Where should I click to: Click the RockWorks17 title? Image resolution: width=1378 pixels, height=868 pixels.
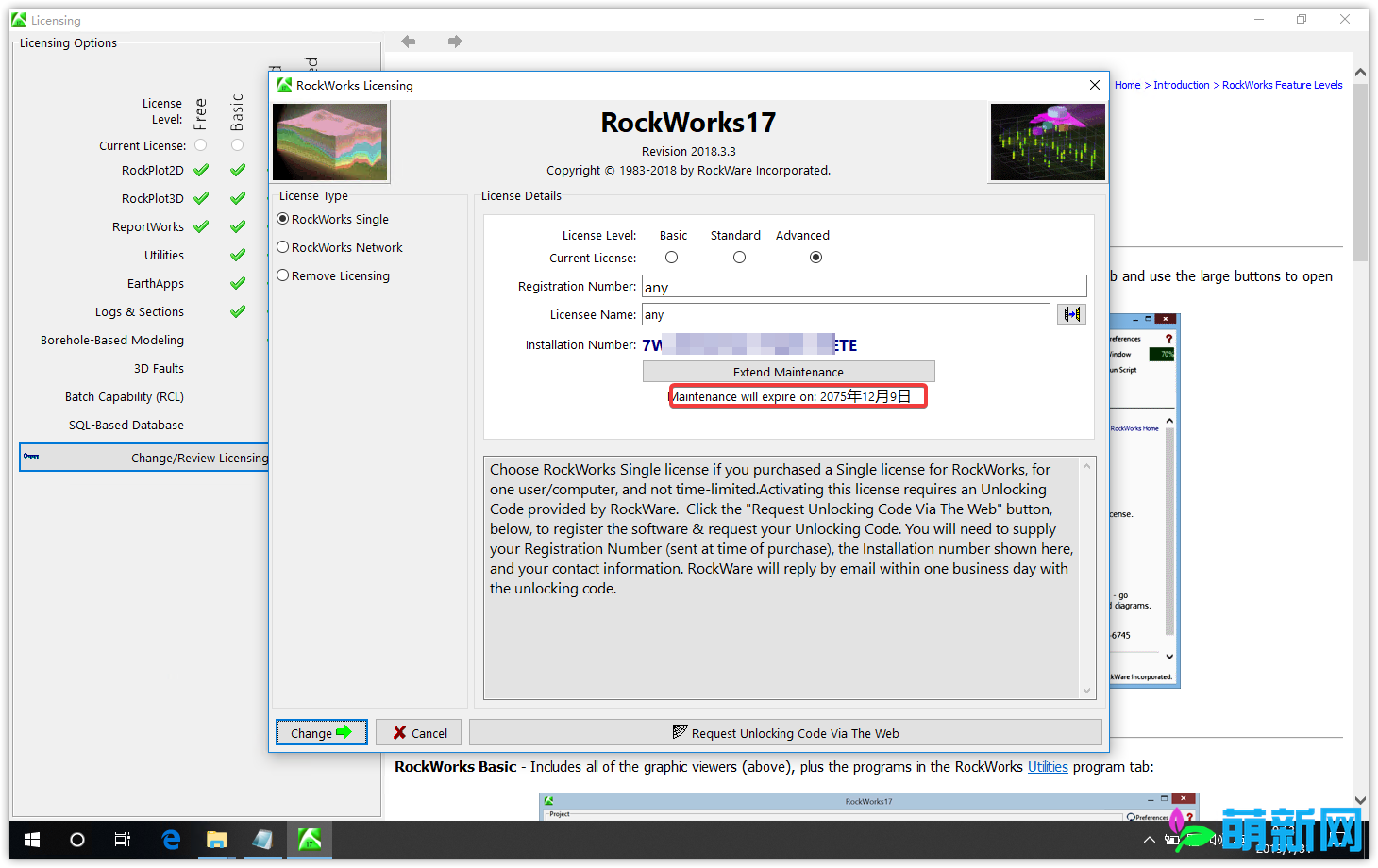coord(688,123)
